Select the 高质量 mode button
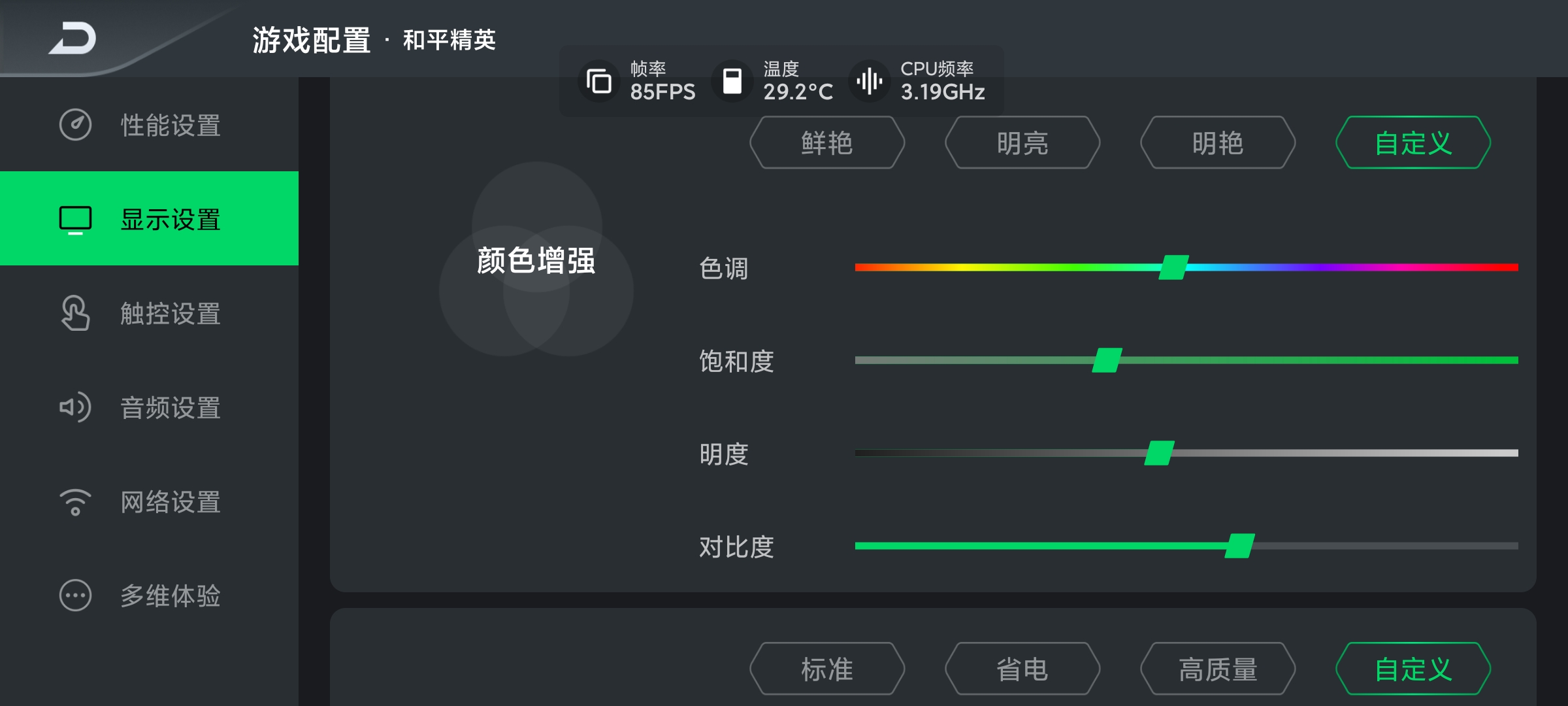 point(1218,669)
